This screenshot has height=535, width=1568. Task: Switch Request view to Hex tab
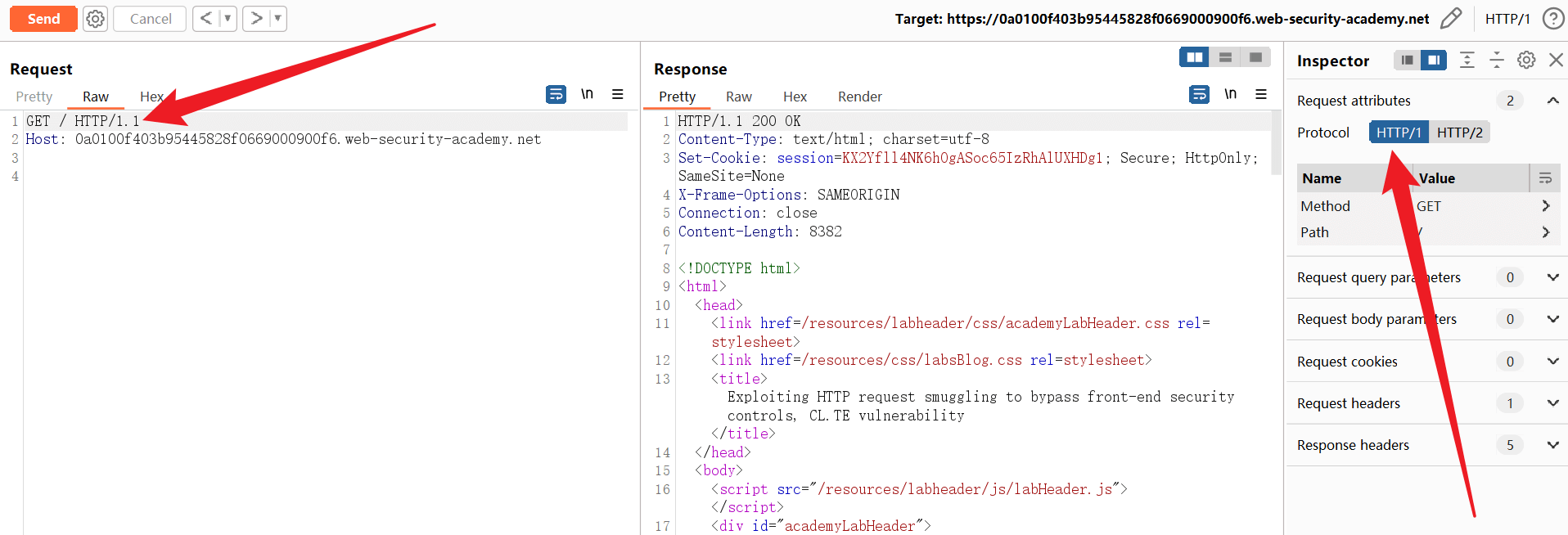[151, 97]
